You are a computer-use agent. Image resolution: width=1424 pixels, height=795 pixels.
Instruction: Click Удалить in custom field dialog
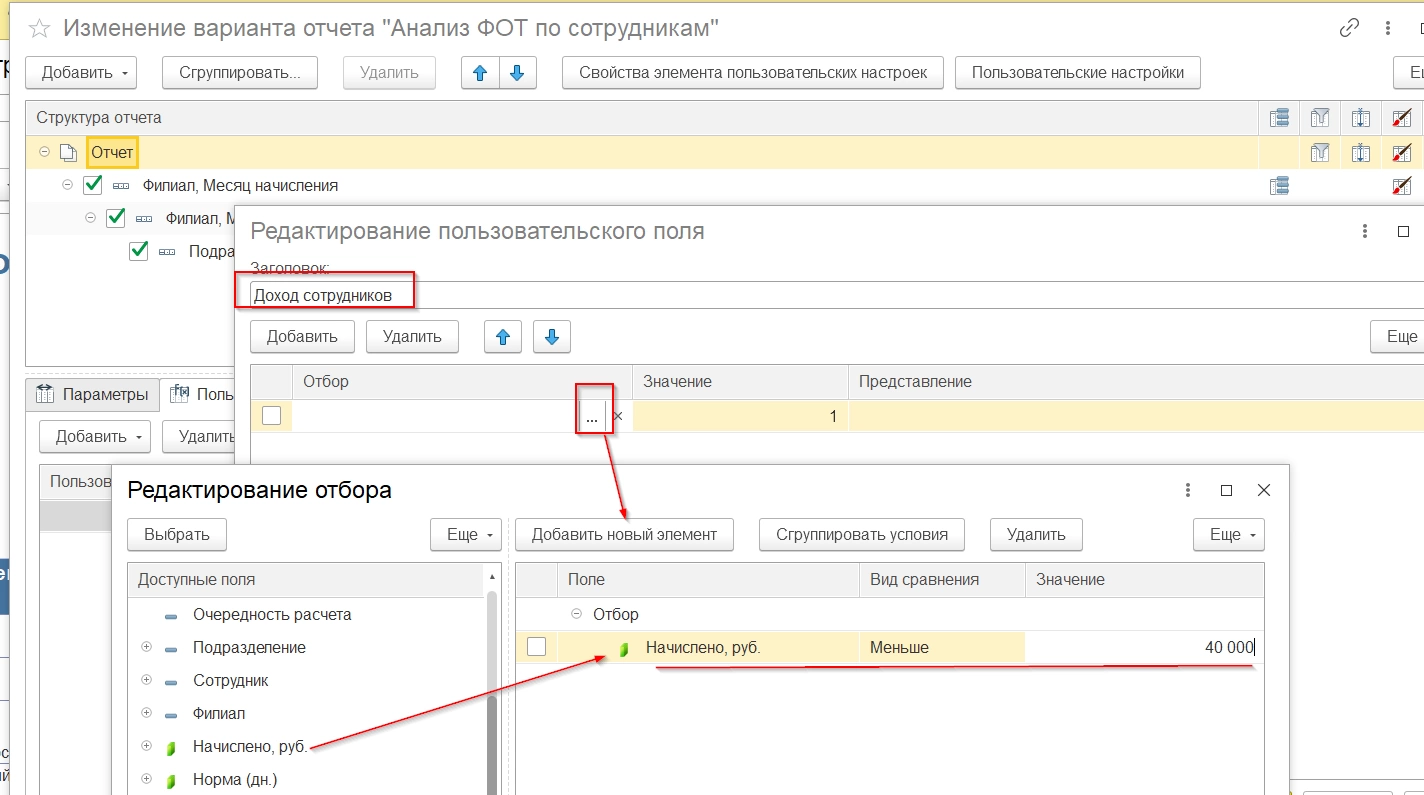point(412,337)
